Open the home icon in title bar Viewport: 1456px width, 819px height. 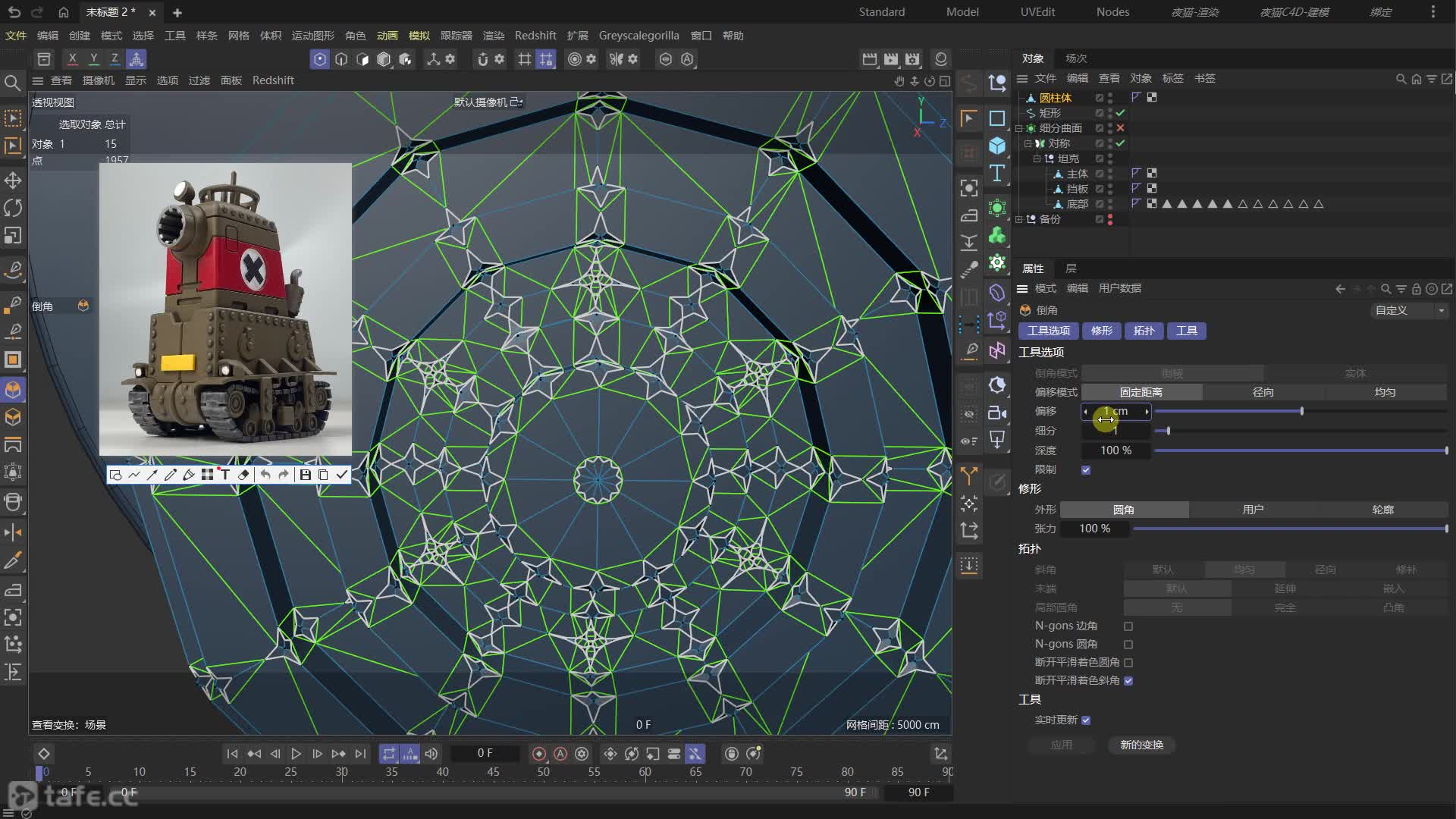click(64, 12)
